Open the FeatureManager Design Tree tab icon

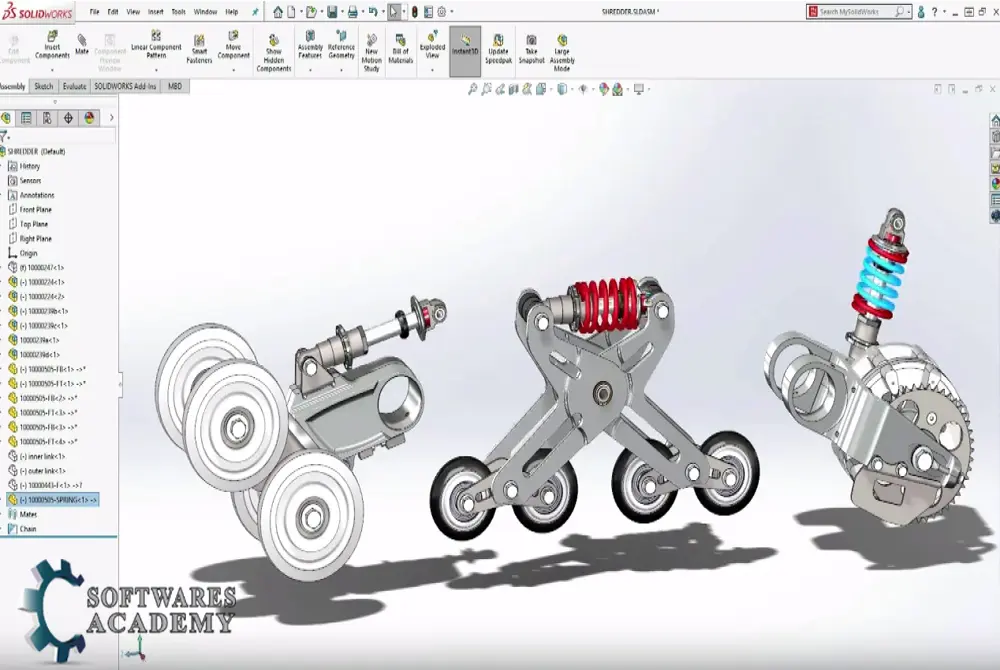(6, 118)
